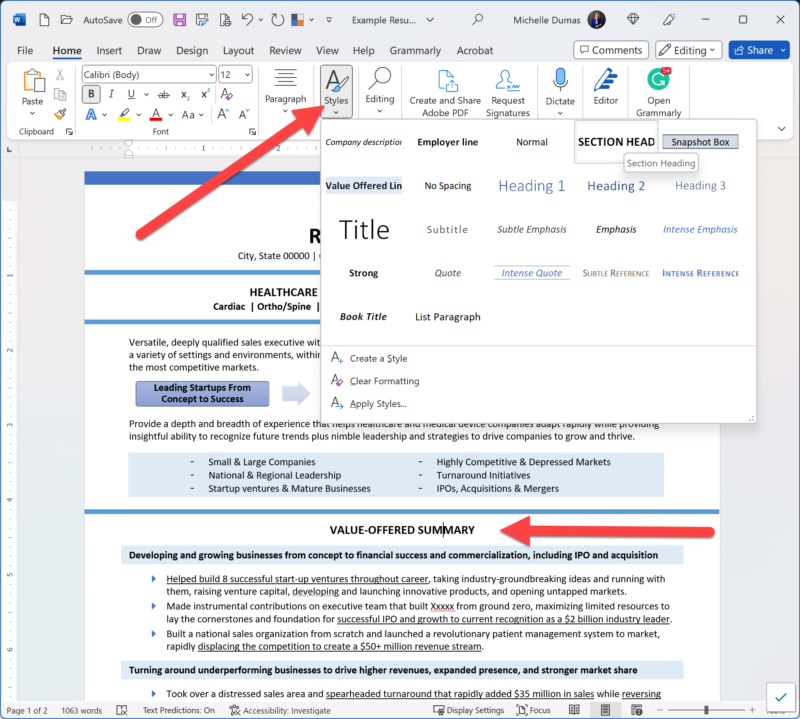Screen dimensions: 800x719
Task: Apply italic formatting
Action: coord(111,94)
